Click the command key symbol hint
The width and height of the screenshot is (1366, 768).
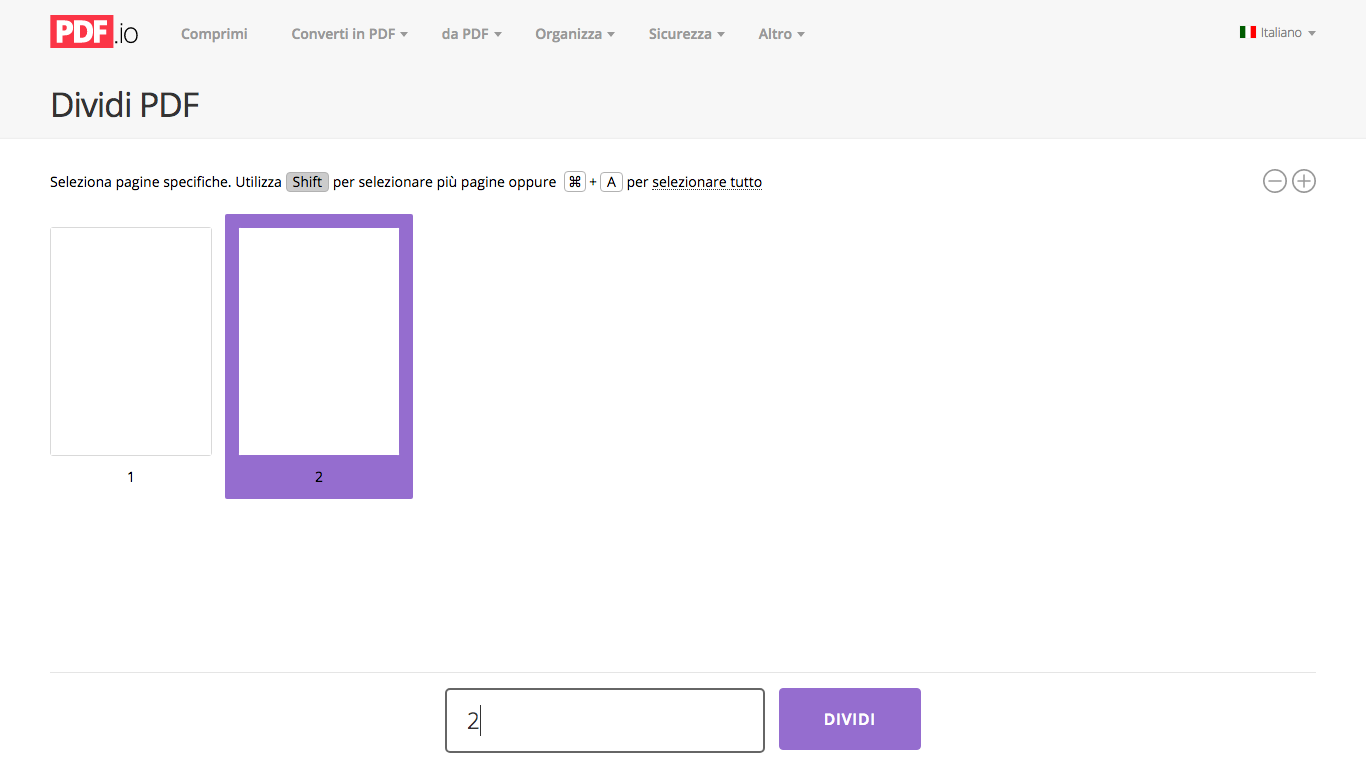(575, 182)
